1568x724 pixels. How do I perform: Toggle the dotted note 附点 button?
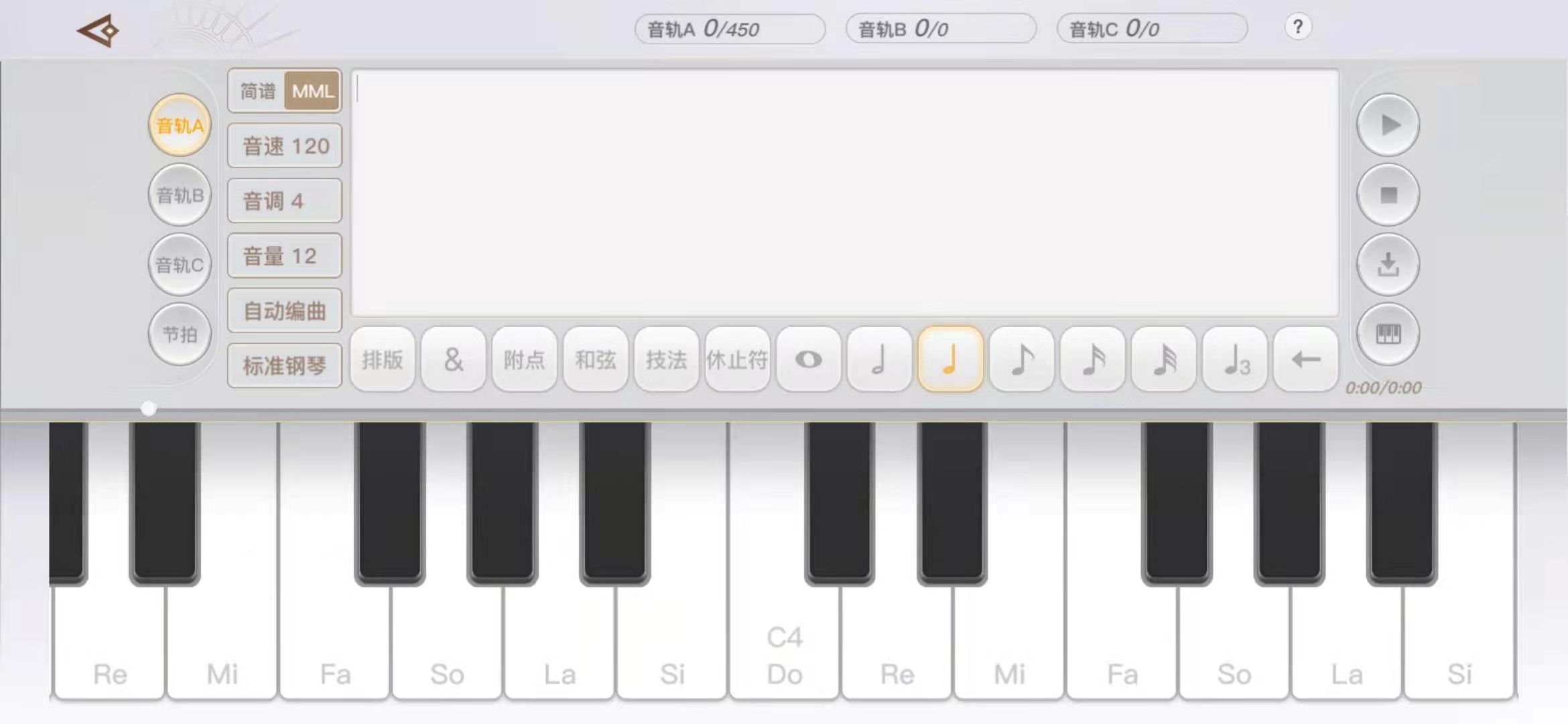point(524,360)
